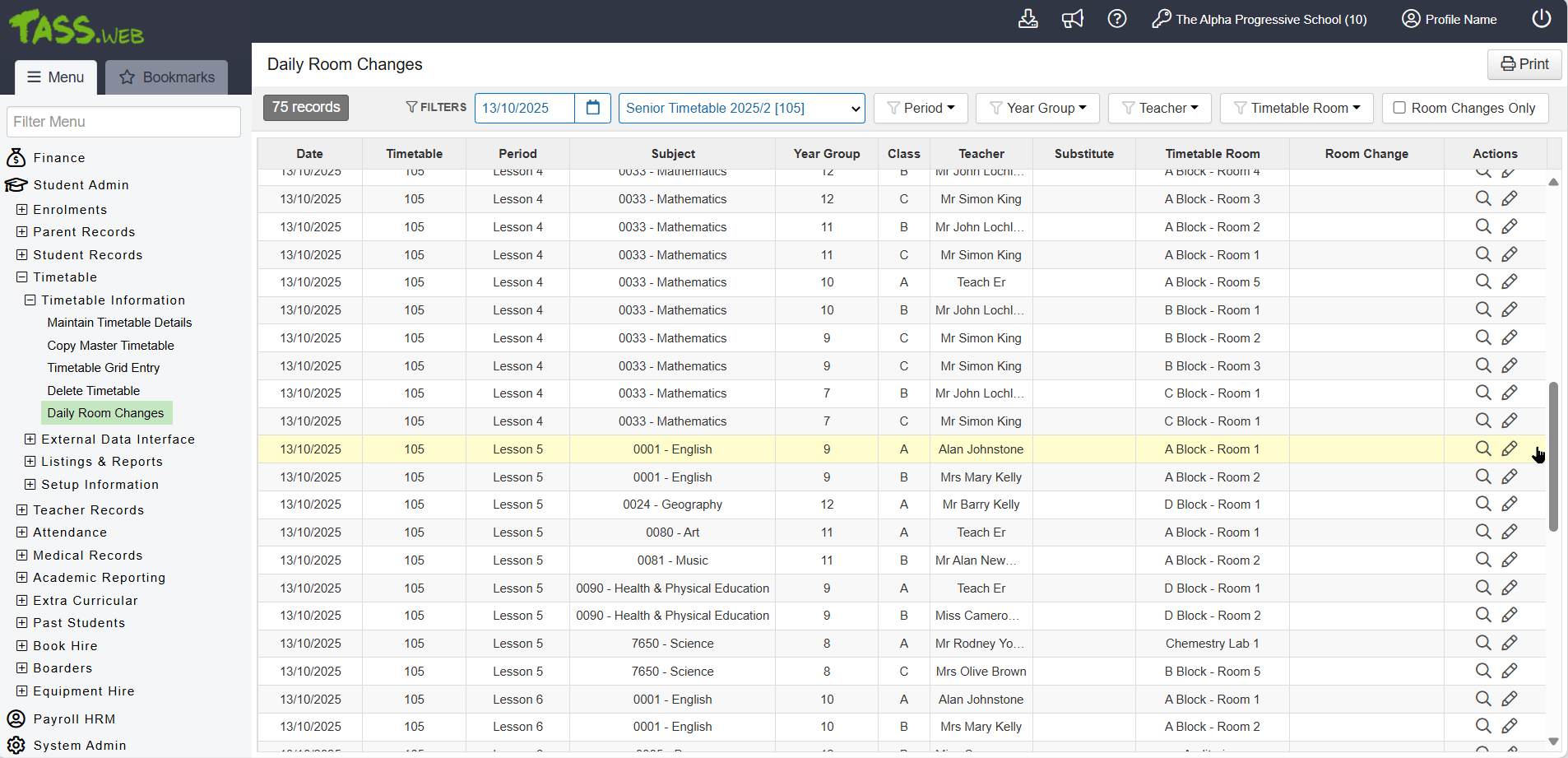1568x758 pixels.
Task: Click the Filter Menu search field
Action: (x=123, y=122)
